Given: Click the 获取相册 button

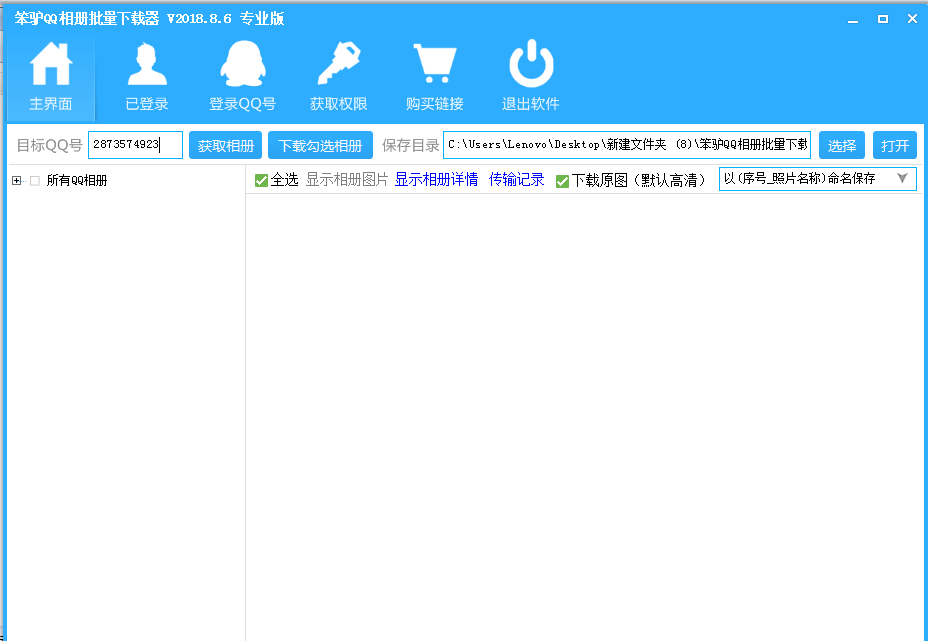Looking at the screenshot, I should coord(225,145).
